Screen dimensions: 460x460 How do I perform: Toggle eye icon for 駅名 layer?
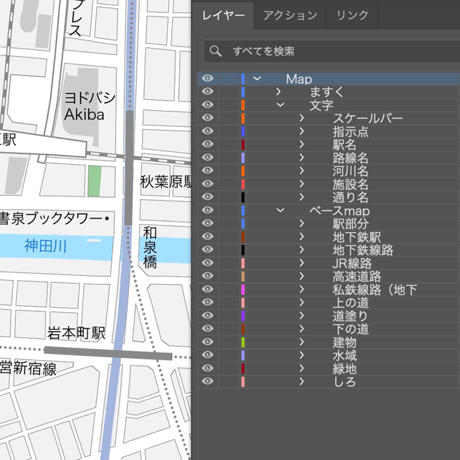207,144
